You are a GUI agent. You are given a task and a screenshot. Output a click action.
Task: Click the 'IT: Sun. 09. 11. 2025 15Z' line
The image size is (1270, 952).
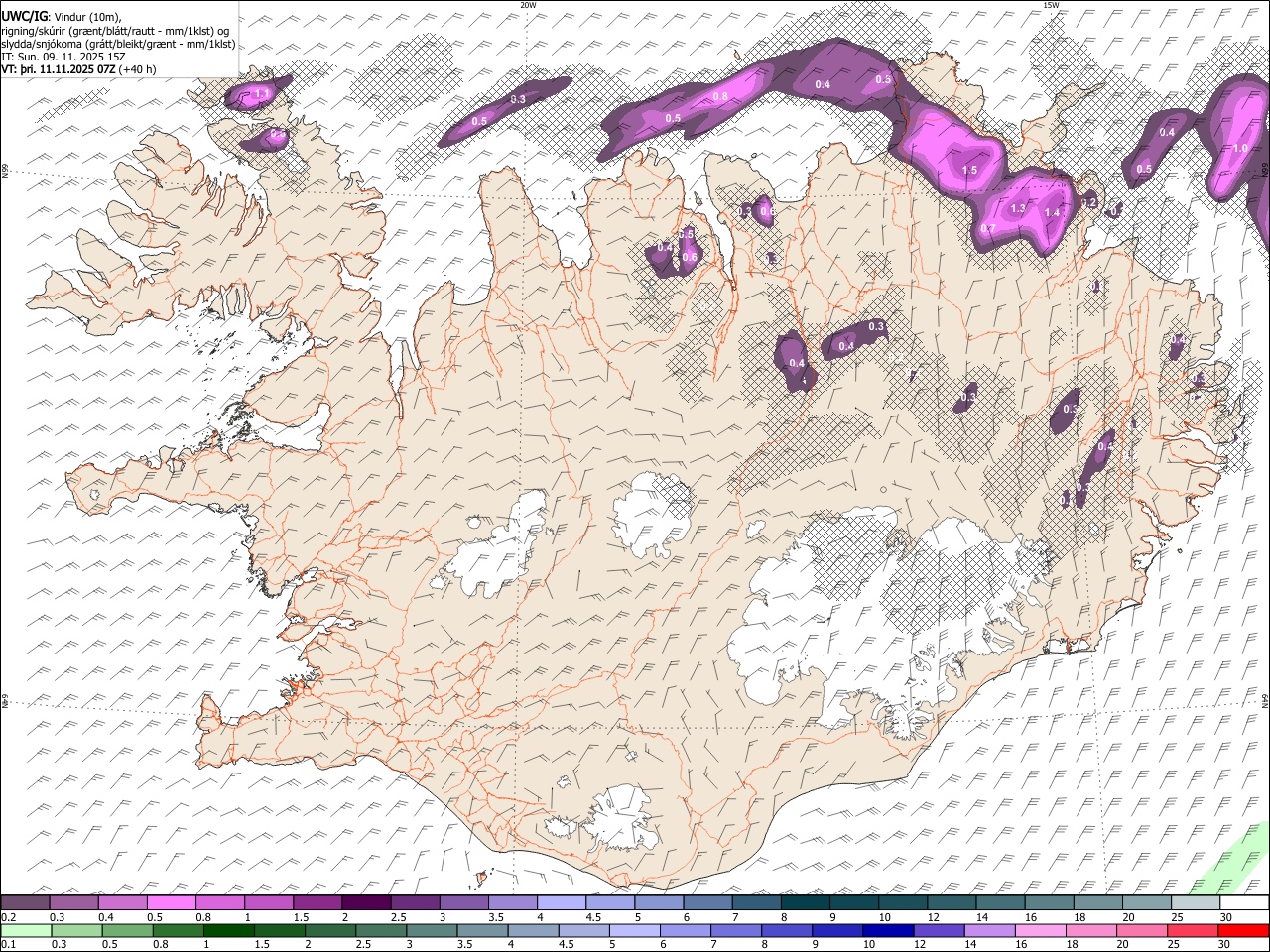click(63, 57)
